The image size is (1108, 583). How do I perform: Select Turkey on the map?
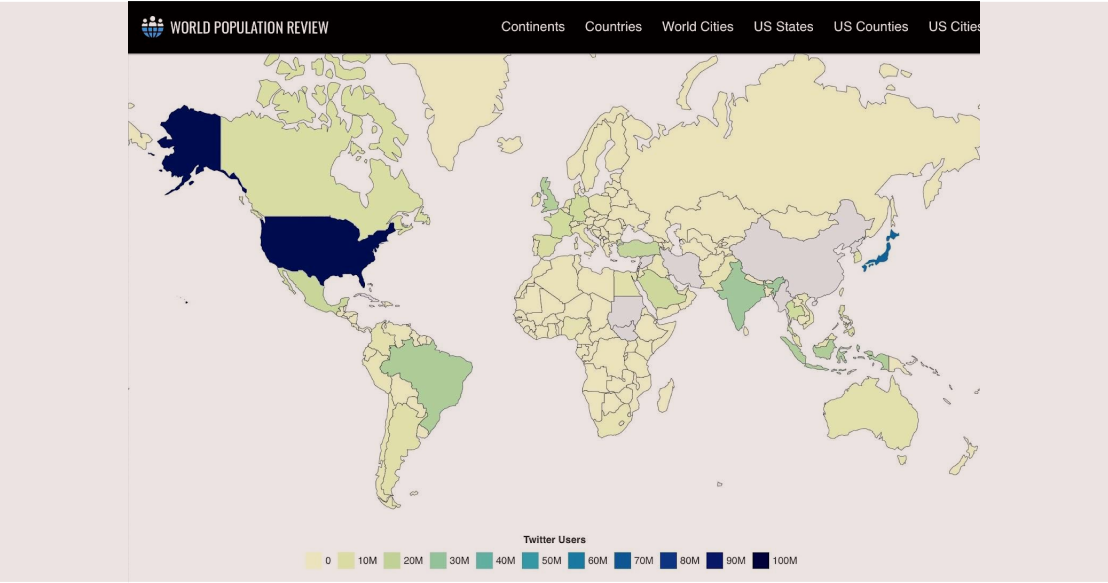tap(640, 248)
